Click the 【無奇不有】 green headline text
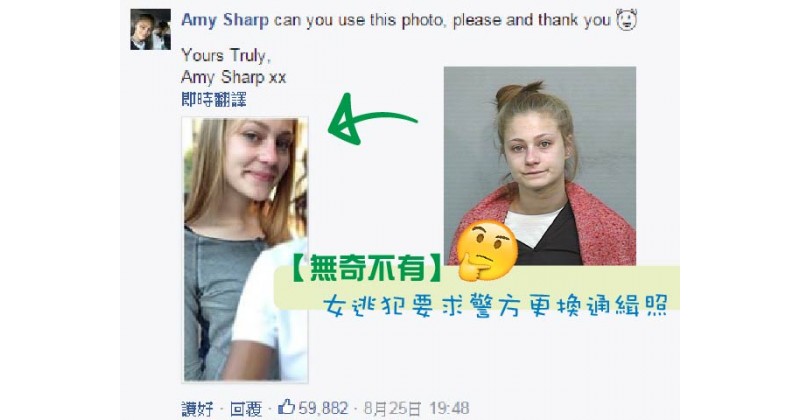Viewport: 800px width, 420px height. (x=368, y=268)
